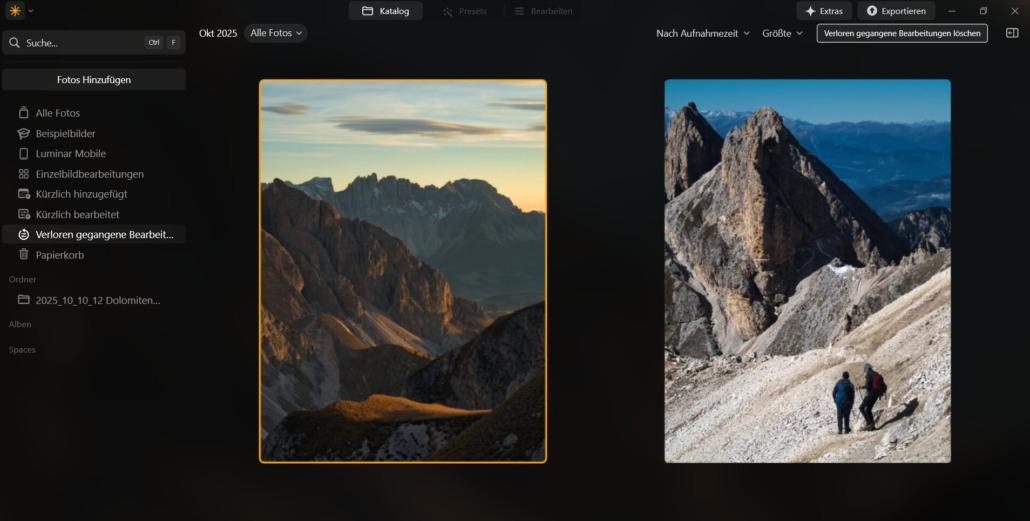Open Alle Fotos in sidebar

[x=57, y=113]
